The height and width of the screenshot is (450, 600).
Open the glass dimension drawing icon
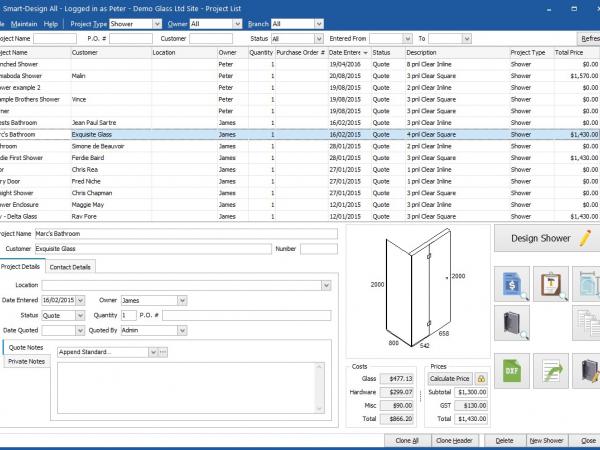(x=586, y=284)
